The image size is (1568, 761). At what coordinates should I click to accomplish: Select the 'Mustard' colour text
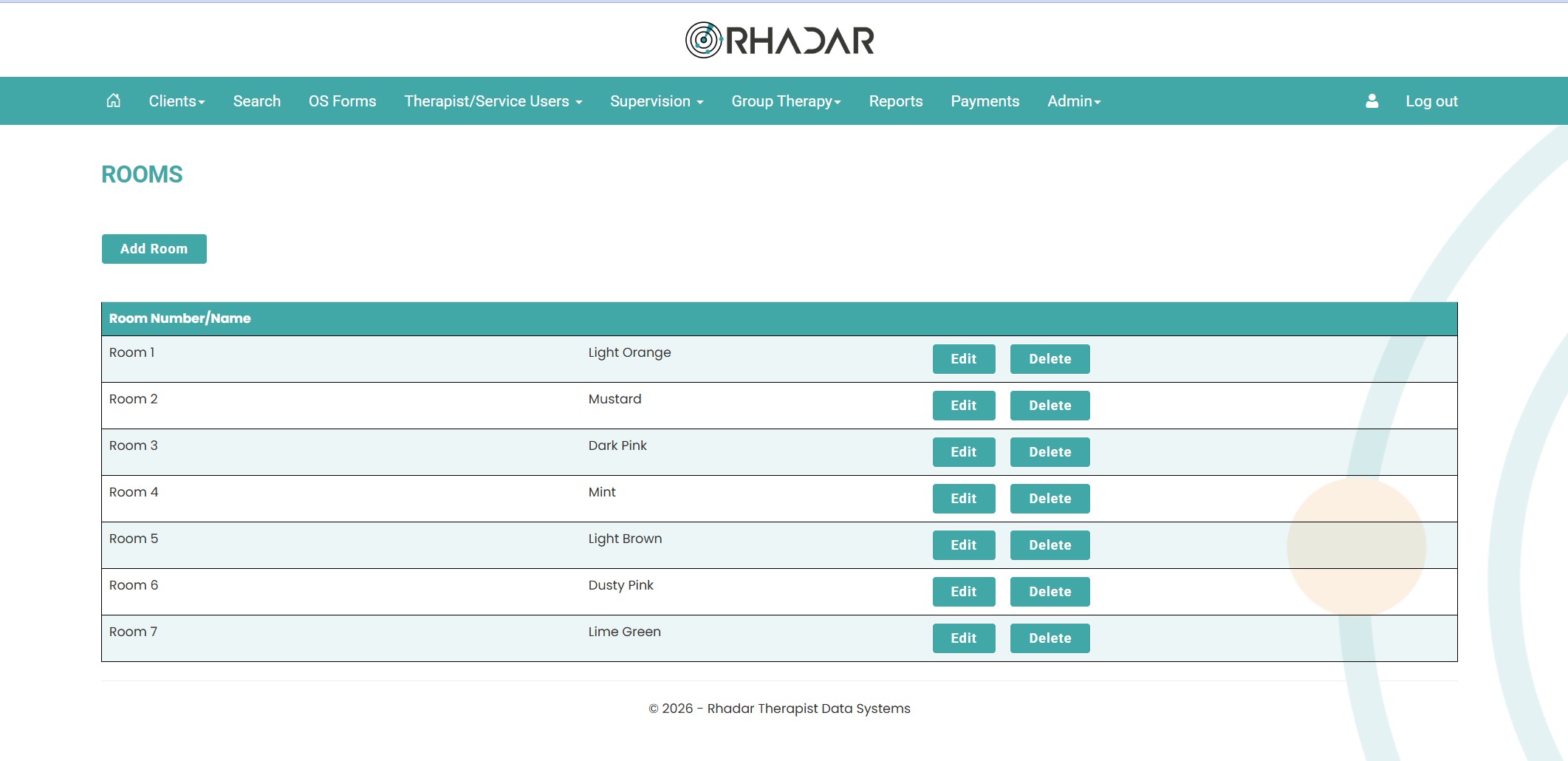pos(615,399)
